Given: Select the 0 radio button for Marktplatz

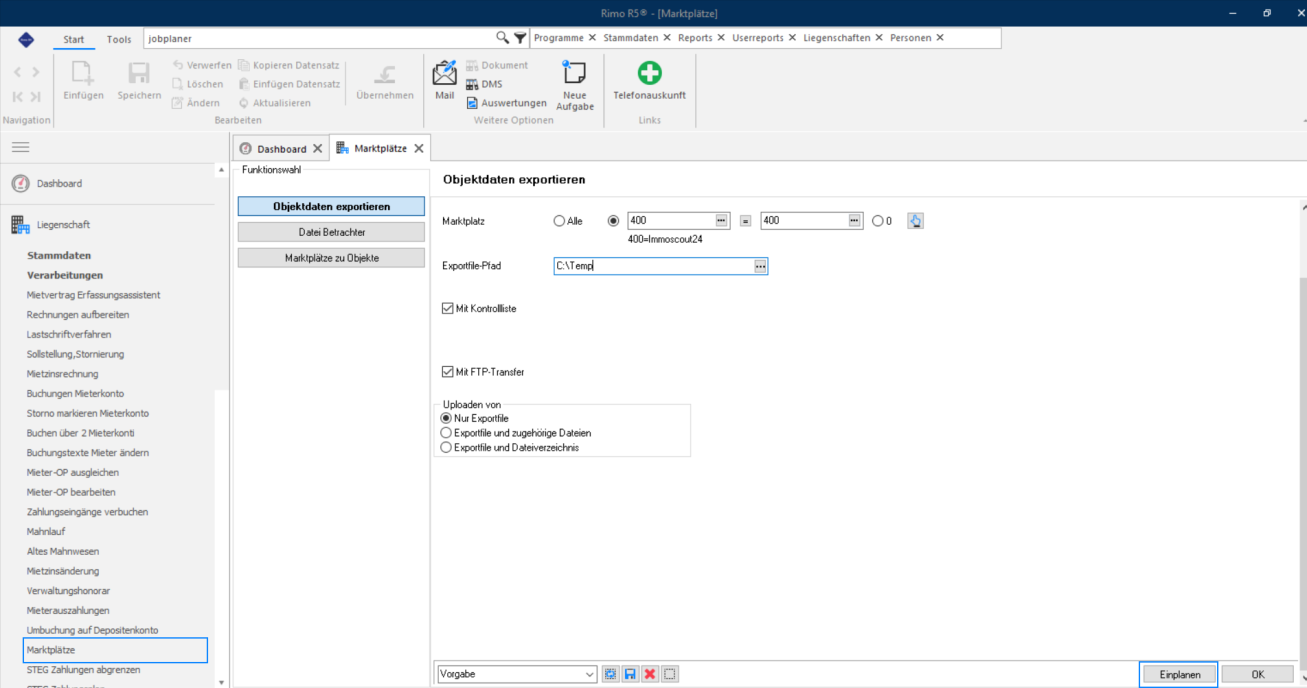Looking at the screenshot, I should pos(878,221).
